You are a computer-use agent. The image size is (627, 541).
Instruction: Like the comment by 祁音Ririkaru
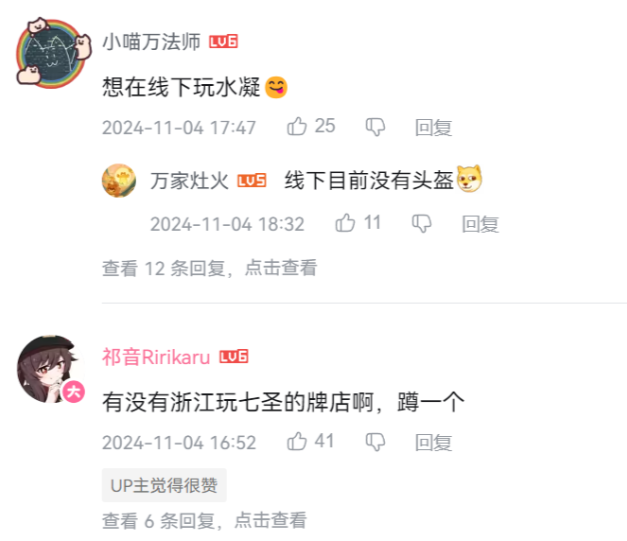pos(297,441)
